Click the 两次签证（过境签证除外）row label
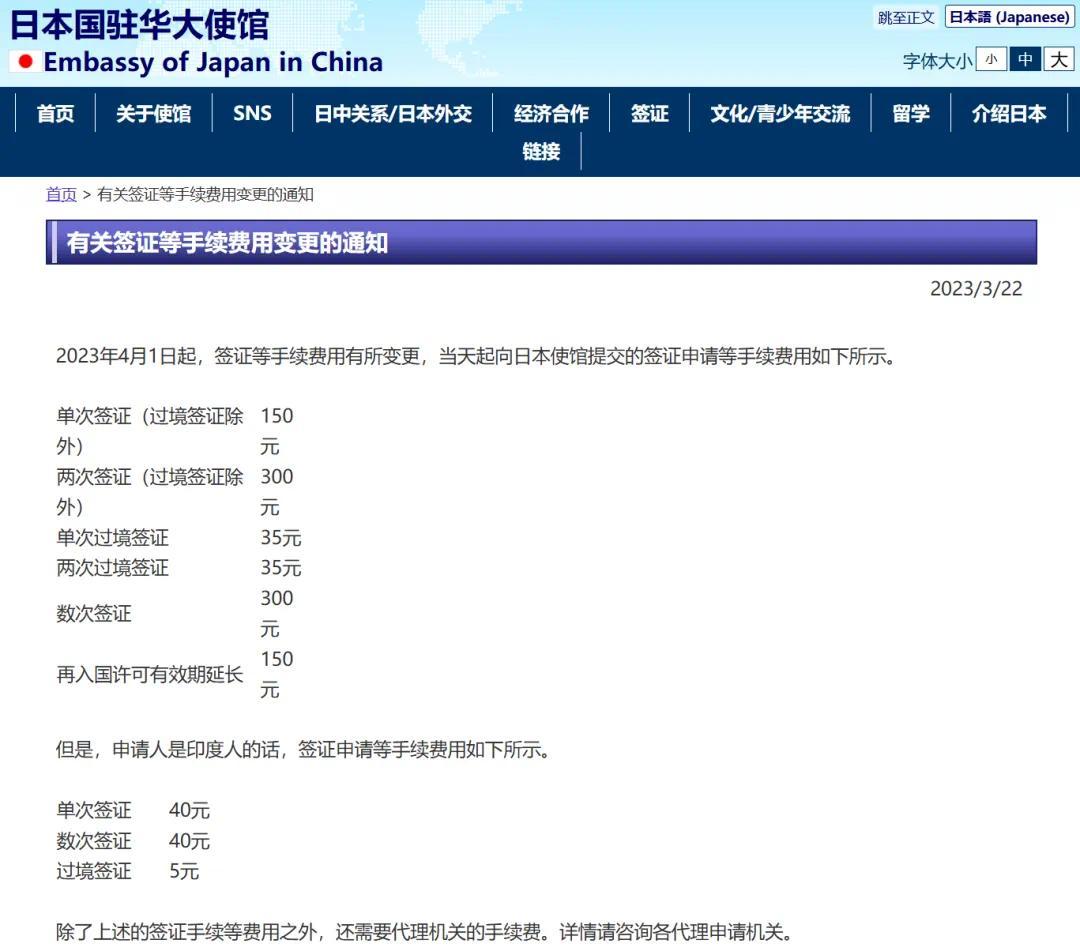 coord(149,492)
